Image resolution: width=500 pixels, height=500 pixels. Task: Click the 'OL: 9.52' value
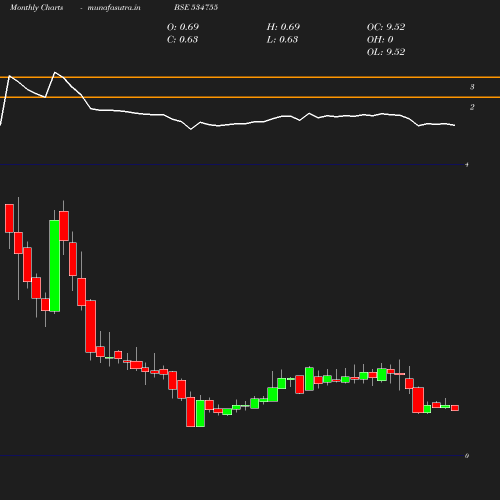(386, 52)
